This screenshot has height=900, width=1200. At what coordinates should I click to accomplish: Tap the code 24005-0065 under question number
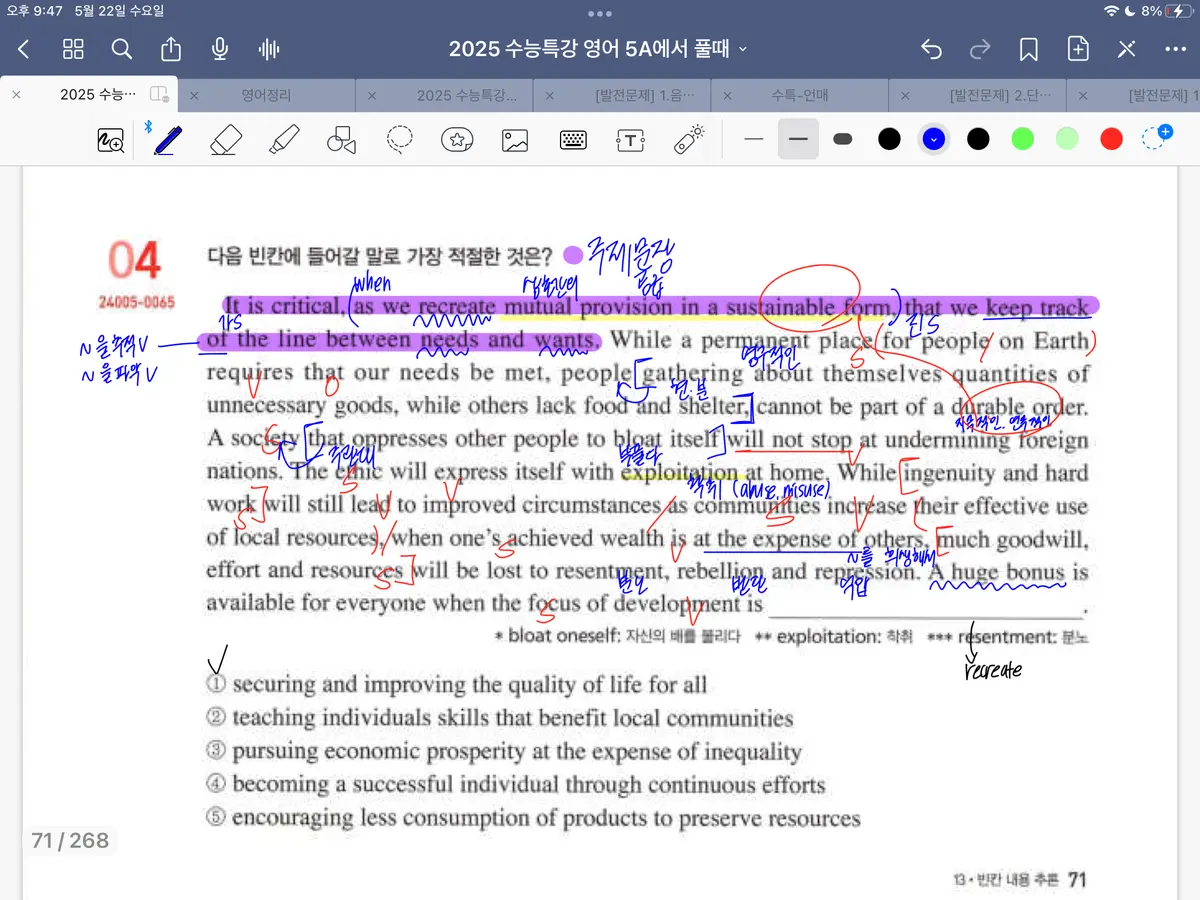coord(136,302)
